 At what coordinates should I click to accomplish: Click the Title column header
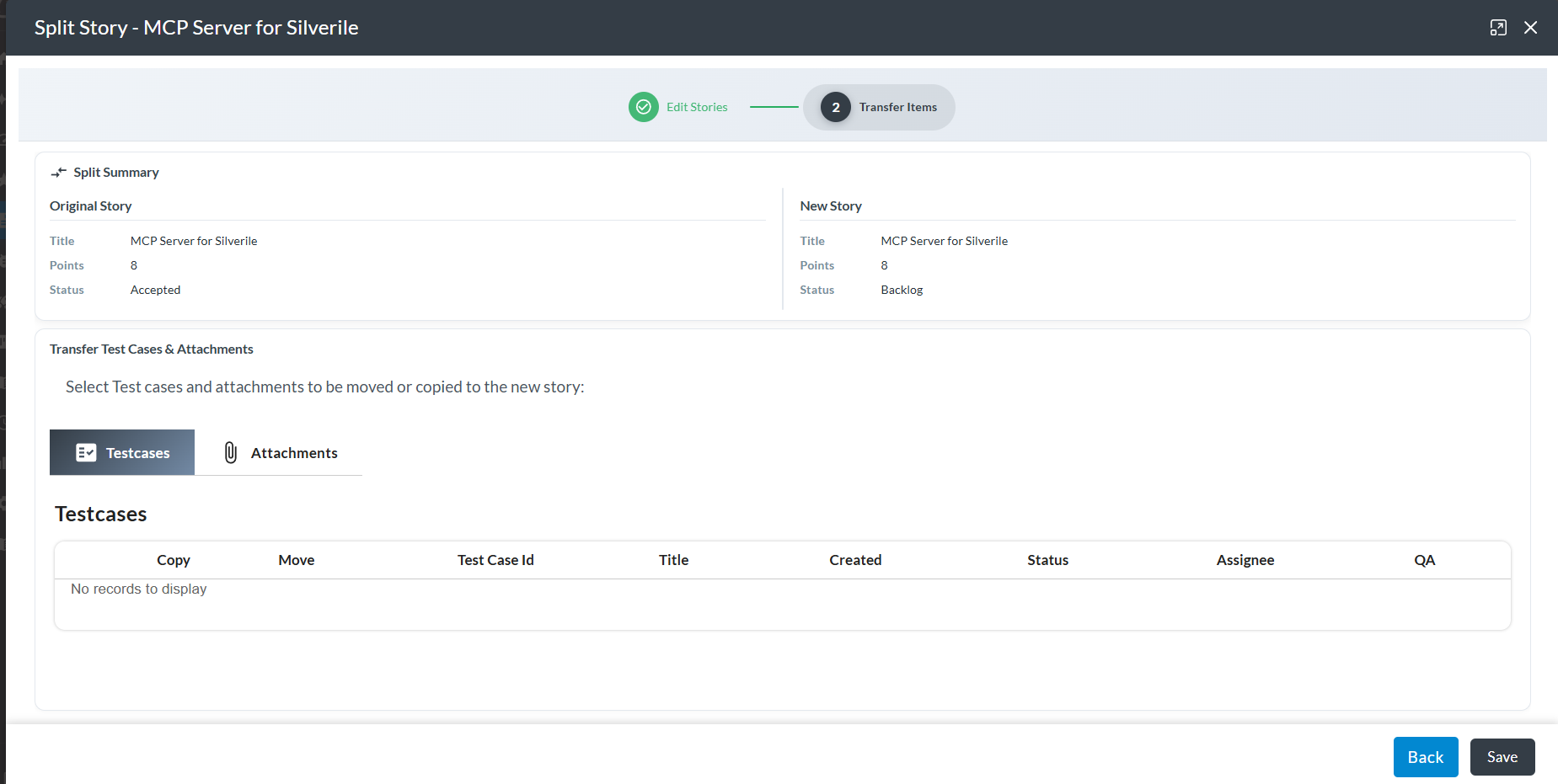(x=674, y=560)
